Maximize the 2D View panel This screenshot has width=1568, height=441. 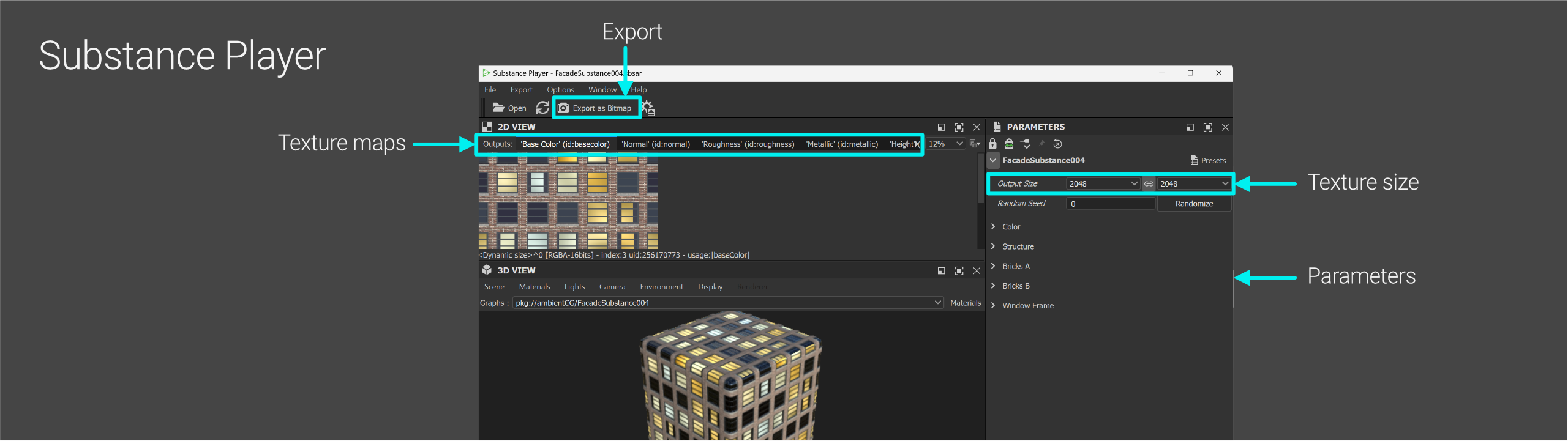coord(959,127)
